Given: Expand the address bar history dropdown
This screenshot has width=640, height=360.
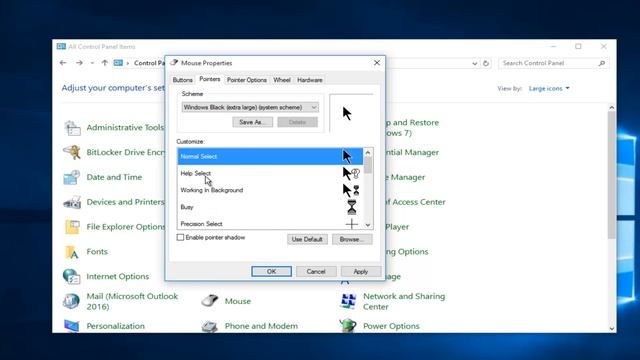Looking at the screenshot, I should pyautogui.click(x=474, y=64).
